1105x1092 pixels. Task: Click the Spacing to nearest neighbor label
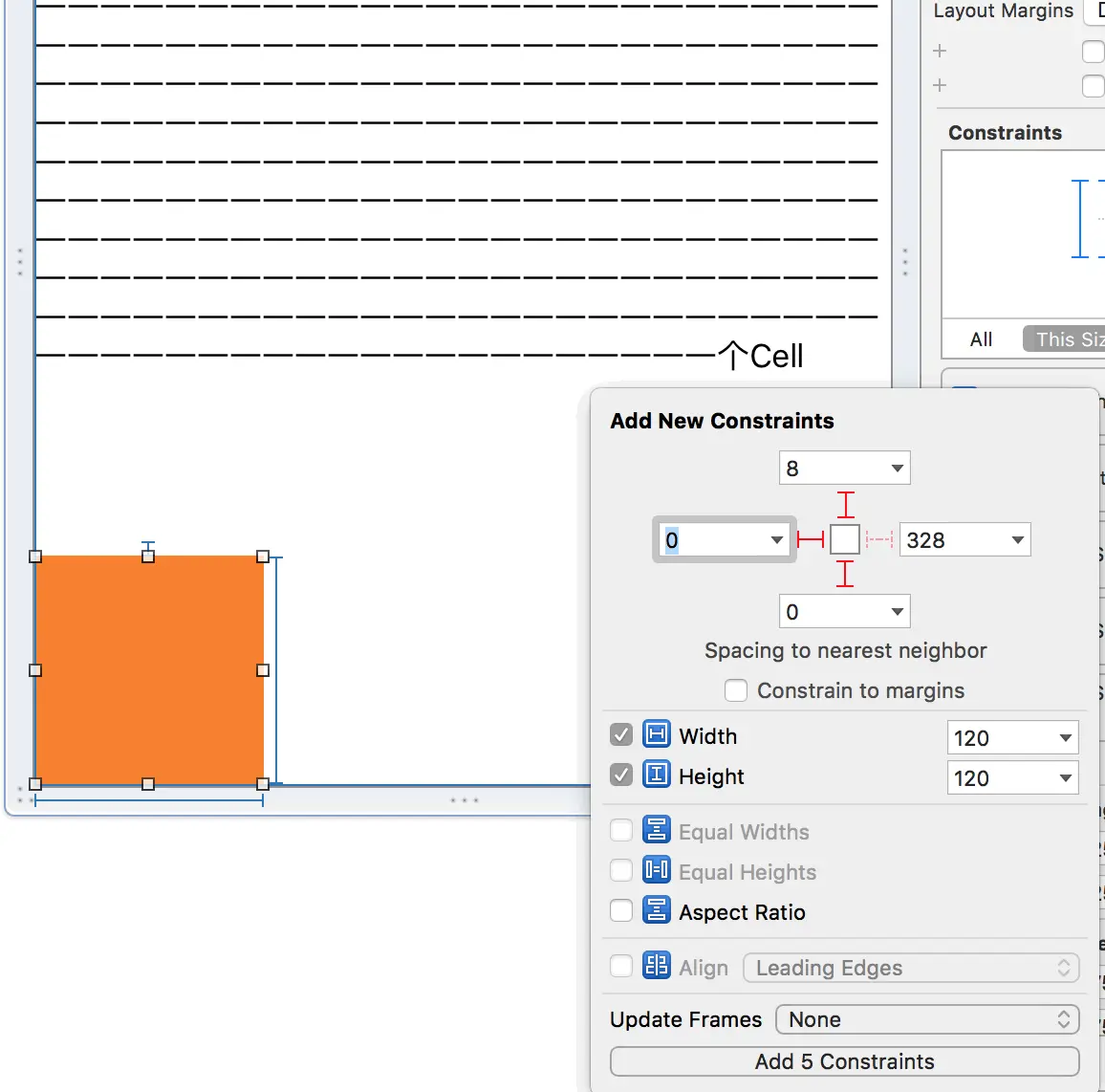pos(845,650)
